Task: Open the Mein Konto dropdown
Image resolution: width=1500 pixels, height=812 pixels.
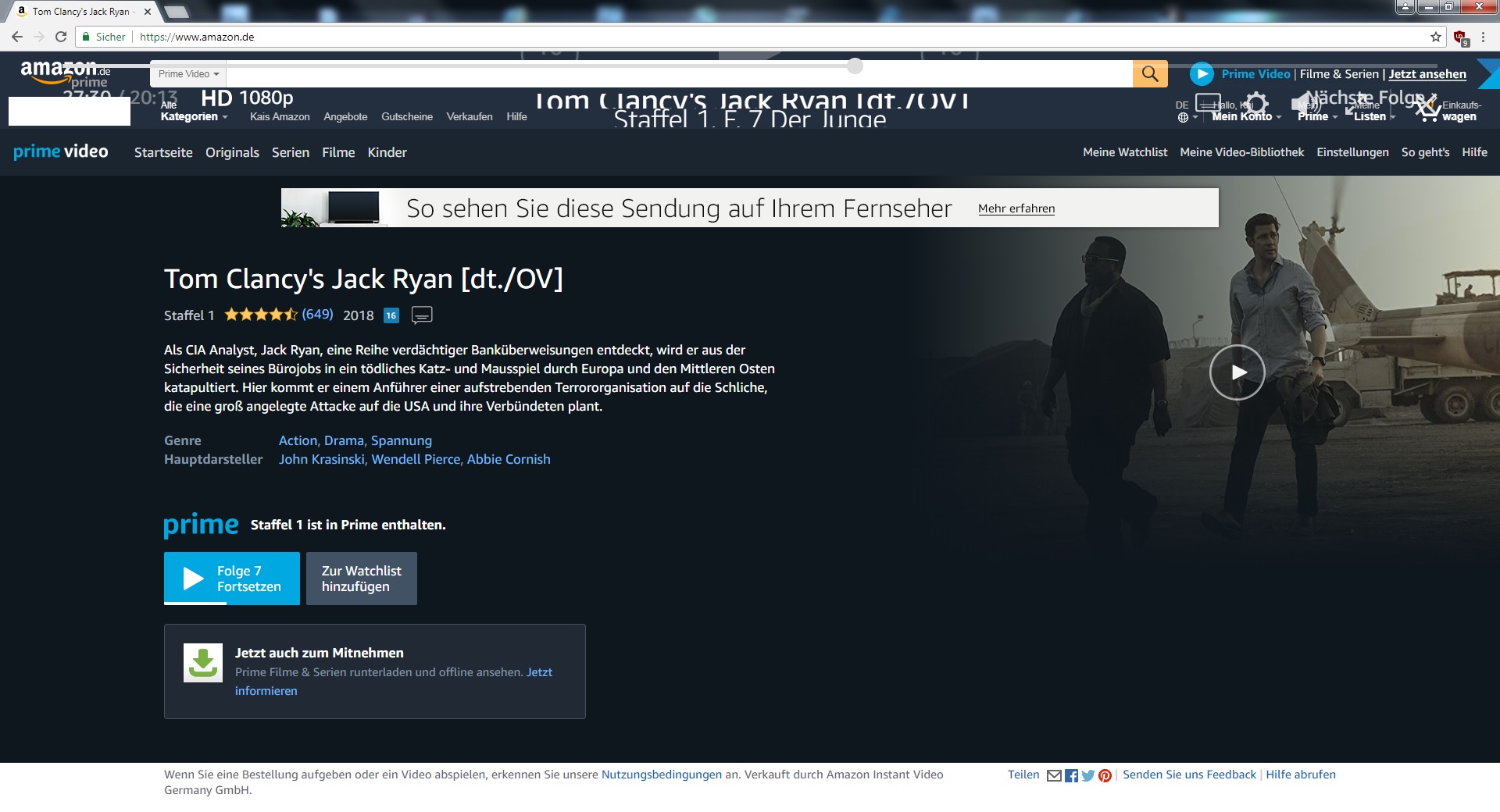Action: [1246, 111]
